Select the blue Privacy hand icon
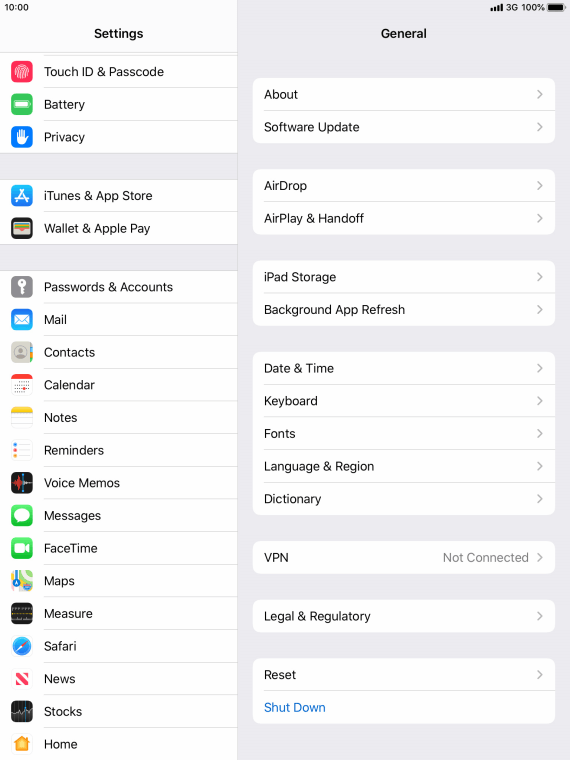Screen dimensions: 570x760 point(22,137)
